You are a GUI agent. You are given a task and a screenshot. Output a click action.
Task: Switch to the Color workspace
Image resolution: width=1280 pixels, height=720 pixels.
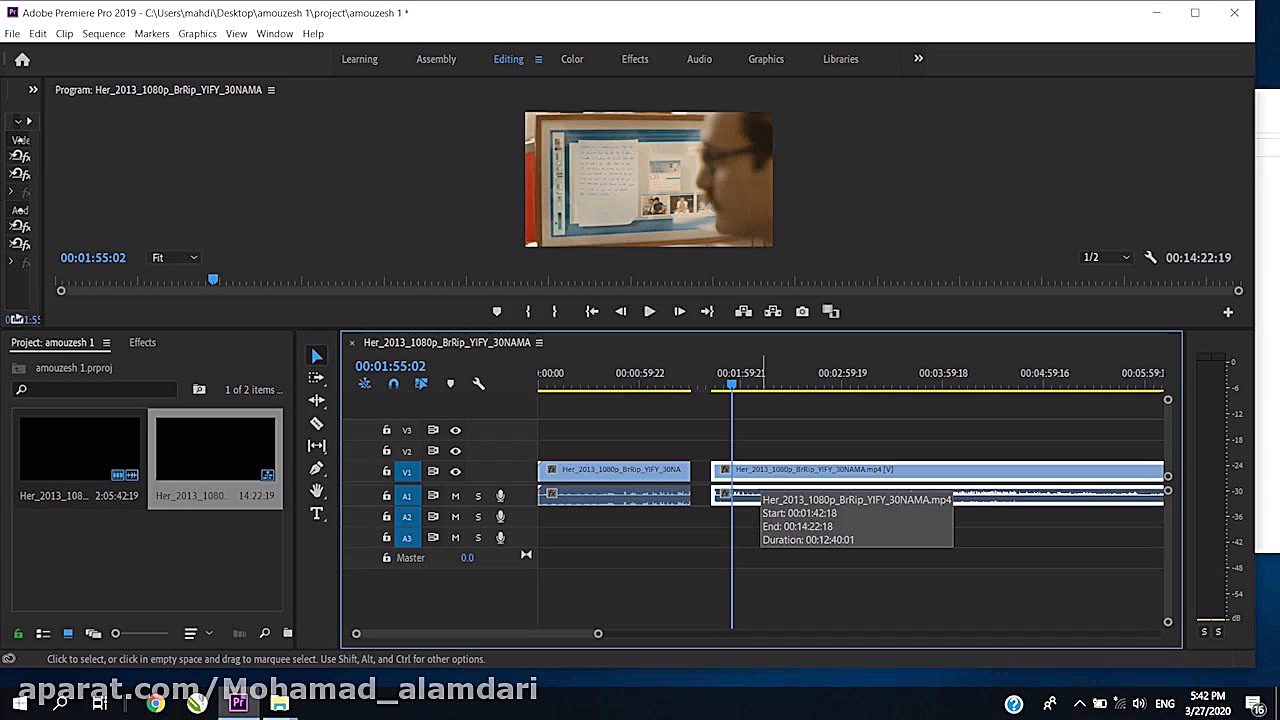pyautogui.click(x=572, y=59)
